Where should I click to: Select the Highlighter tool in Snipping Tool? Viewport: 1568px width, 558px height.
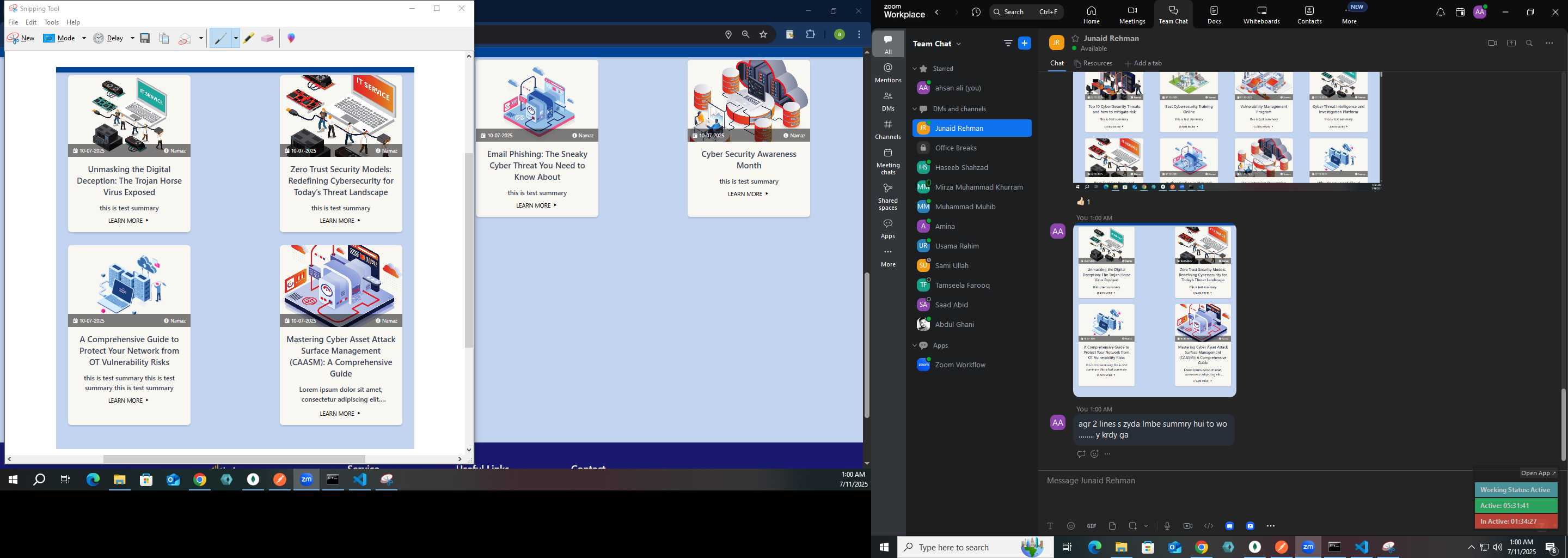click(248, 38)
